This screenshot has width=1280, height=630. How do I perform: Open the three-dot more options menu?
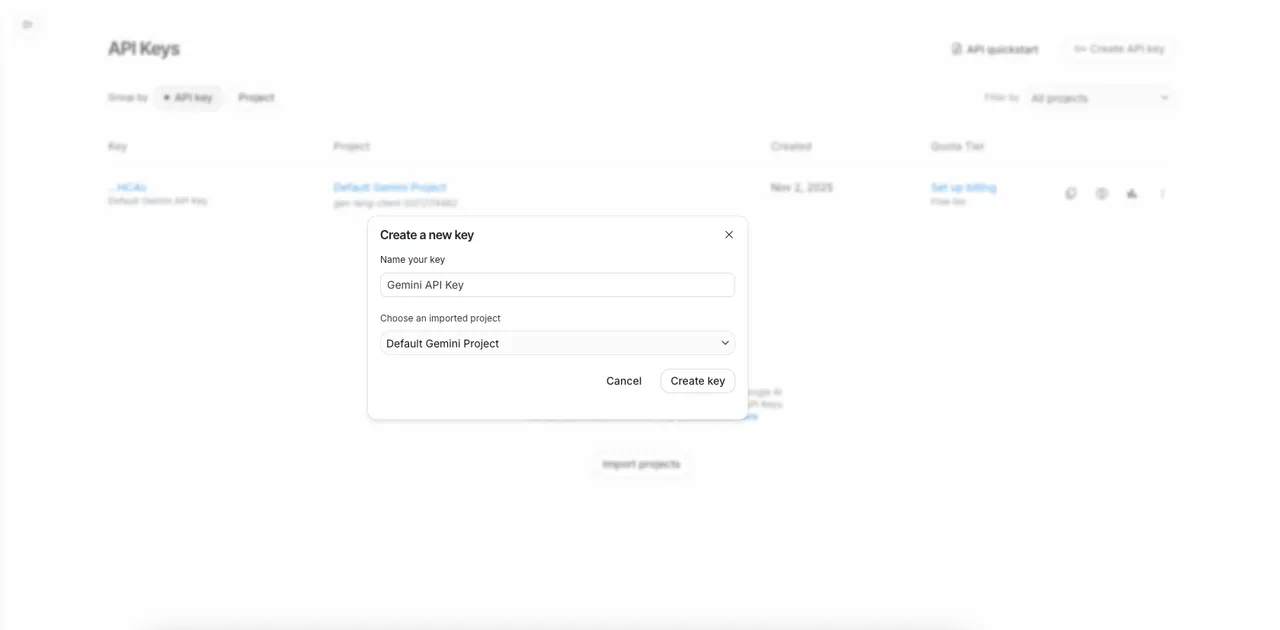click(x=1162, y=193)
